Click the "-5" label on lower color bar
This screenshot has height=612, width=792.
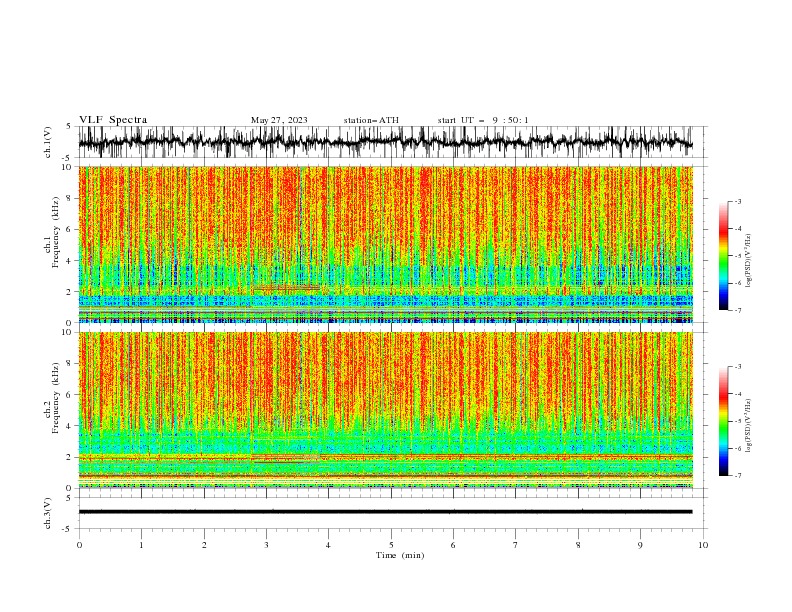tap(738, 421)
